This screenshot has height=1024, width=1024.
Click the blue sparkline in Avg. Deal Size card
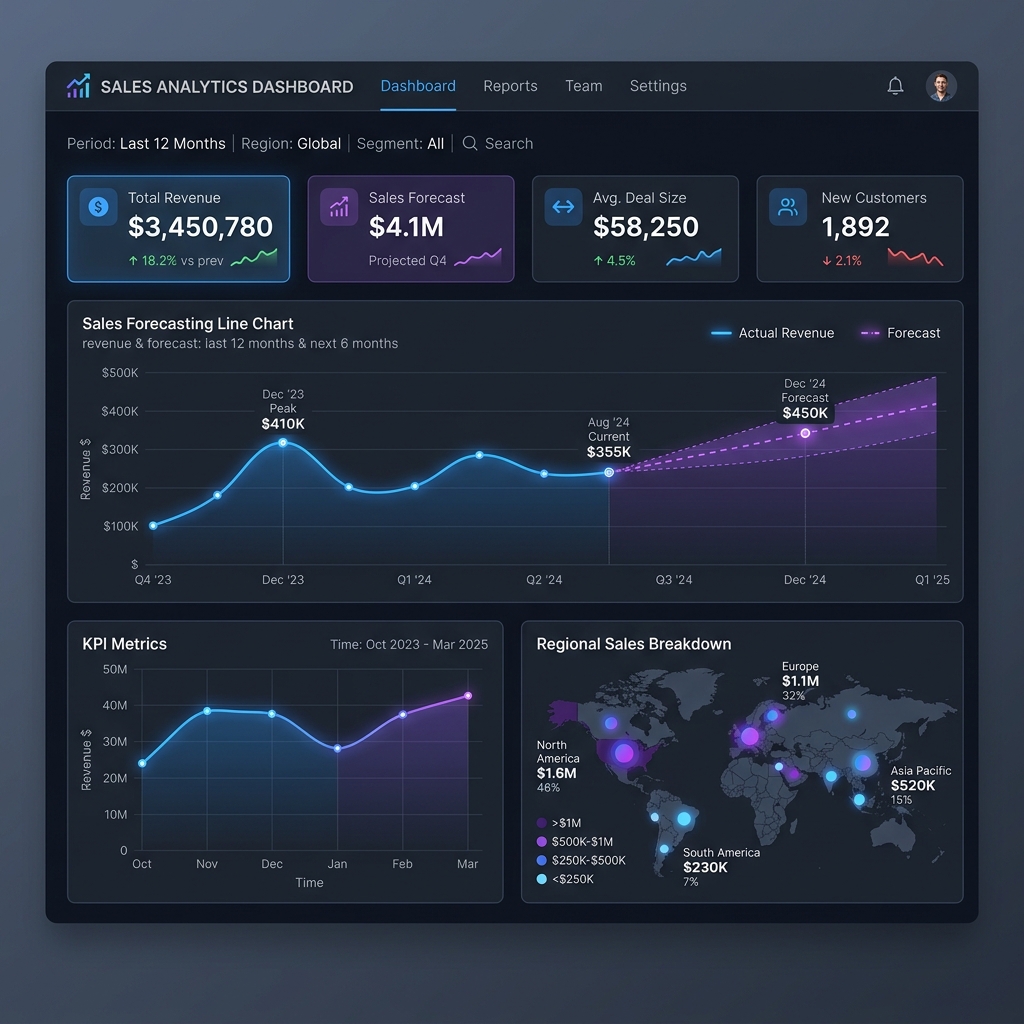pyautogui.click(x=694, y=257)
